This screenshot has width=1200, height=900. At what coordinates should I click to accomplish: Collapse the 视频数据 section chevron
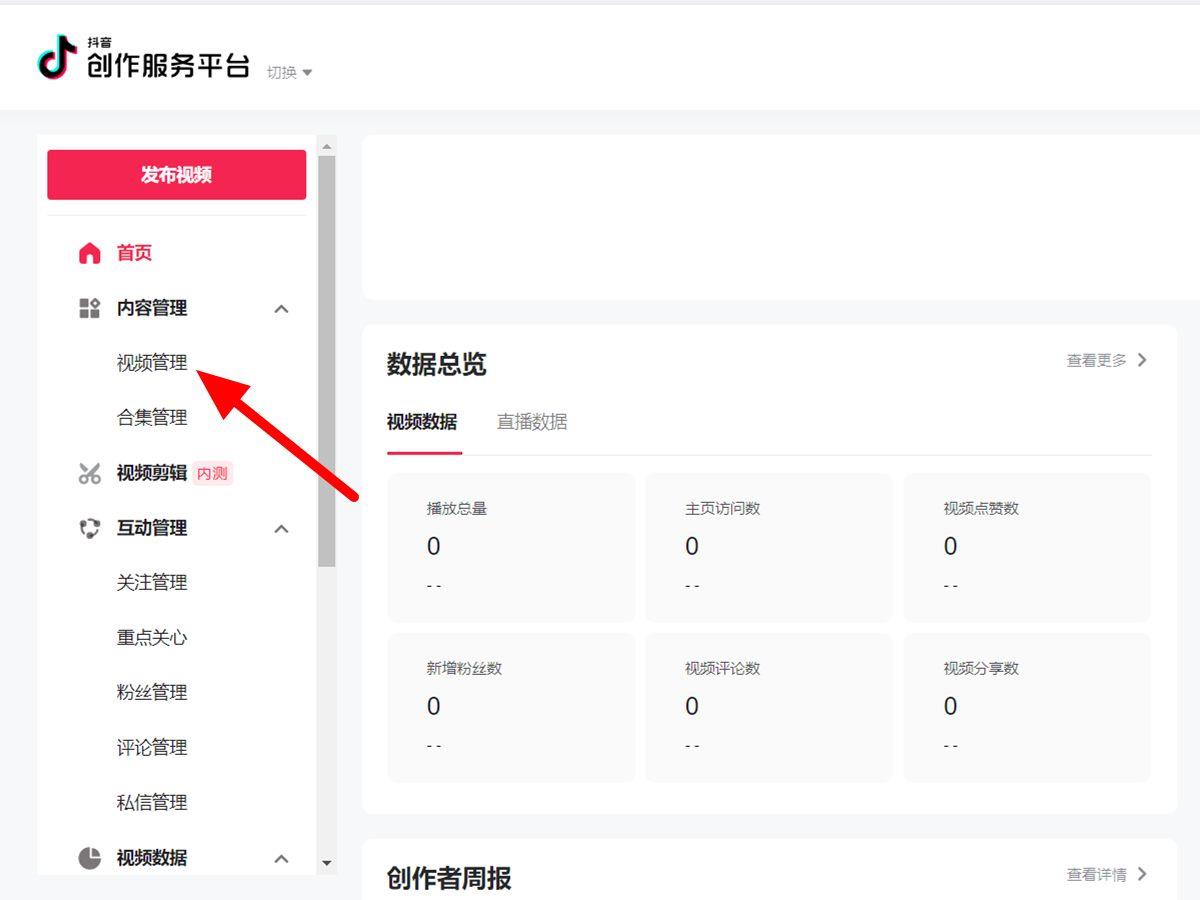point(281,858)
